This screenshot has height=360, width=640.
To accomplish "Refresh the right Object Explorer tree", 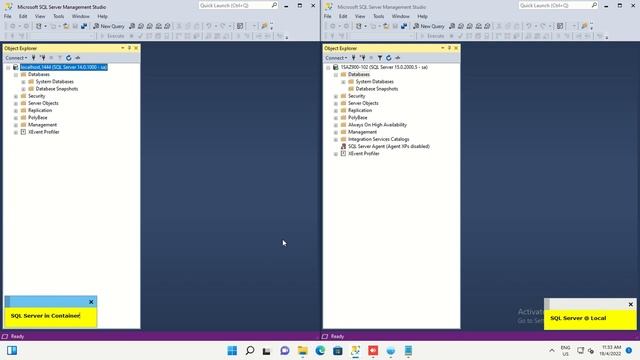I will pos(389,58).
